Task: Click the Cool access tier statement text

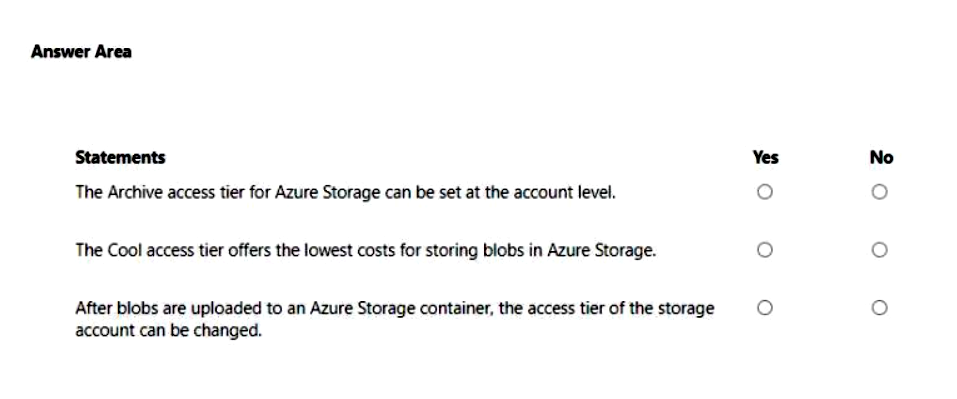Action: (366, 250)
